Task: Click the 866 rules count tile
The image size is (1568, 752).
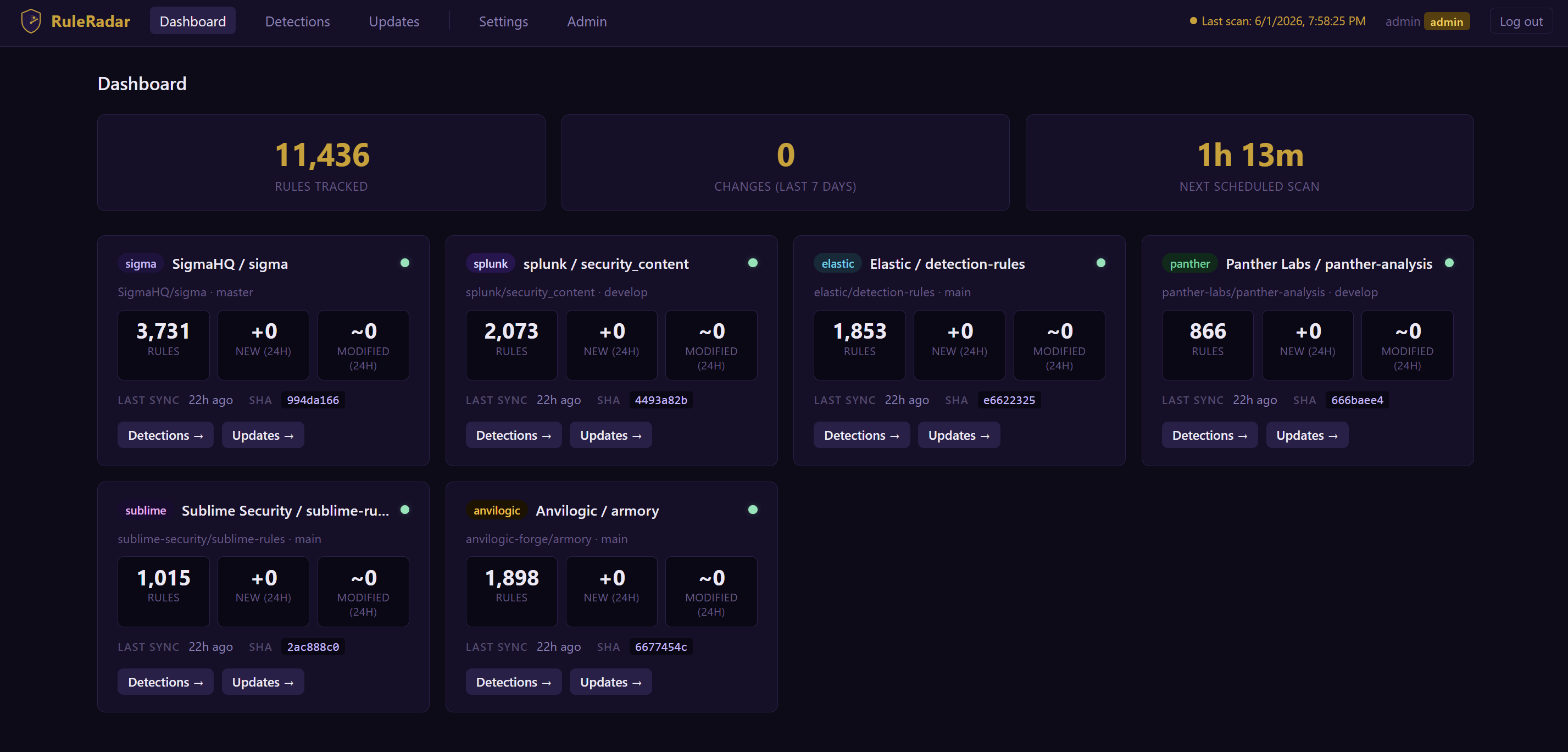Action: 1208,345
